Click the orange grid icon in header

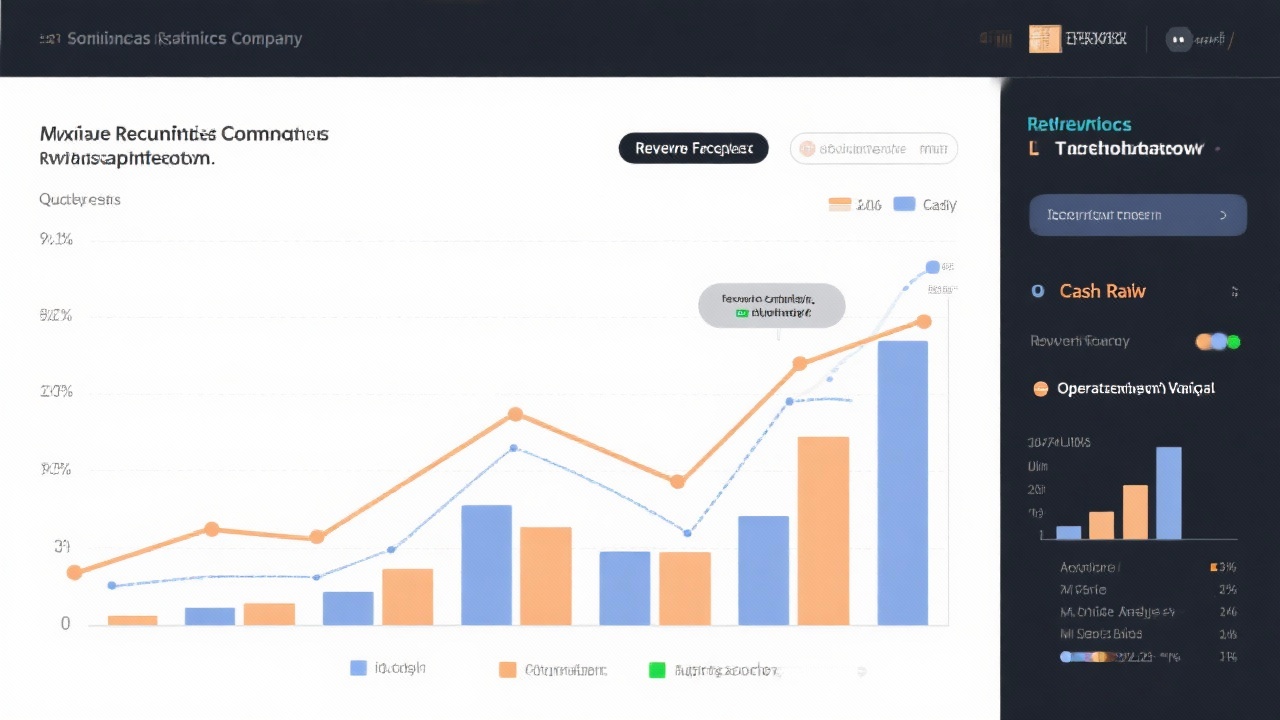(x=1044, y=39)
